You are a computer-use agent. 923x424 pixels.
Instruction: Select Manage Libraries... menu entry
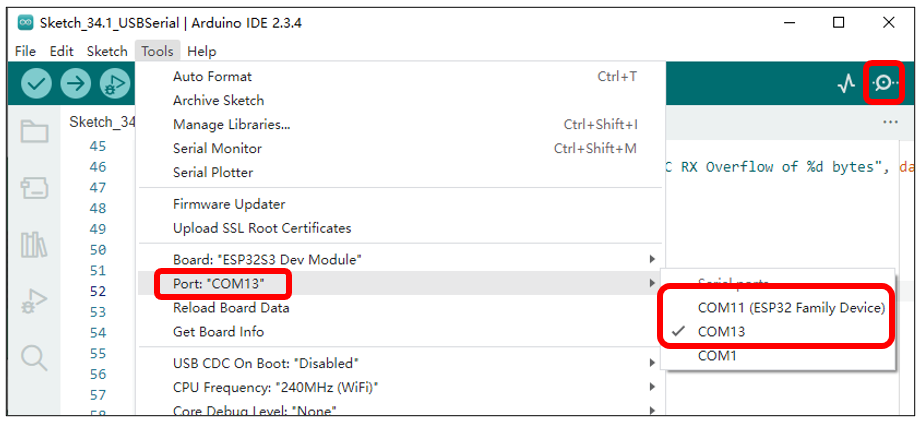coord(400,125)
